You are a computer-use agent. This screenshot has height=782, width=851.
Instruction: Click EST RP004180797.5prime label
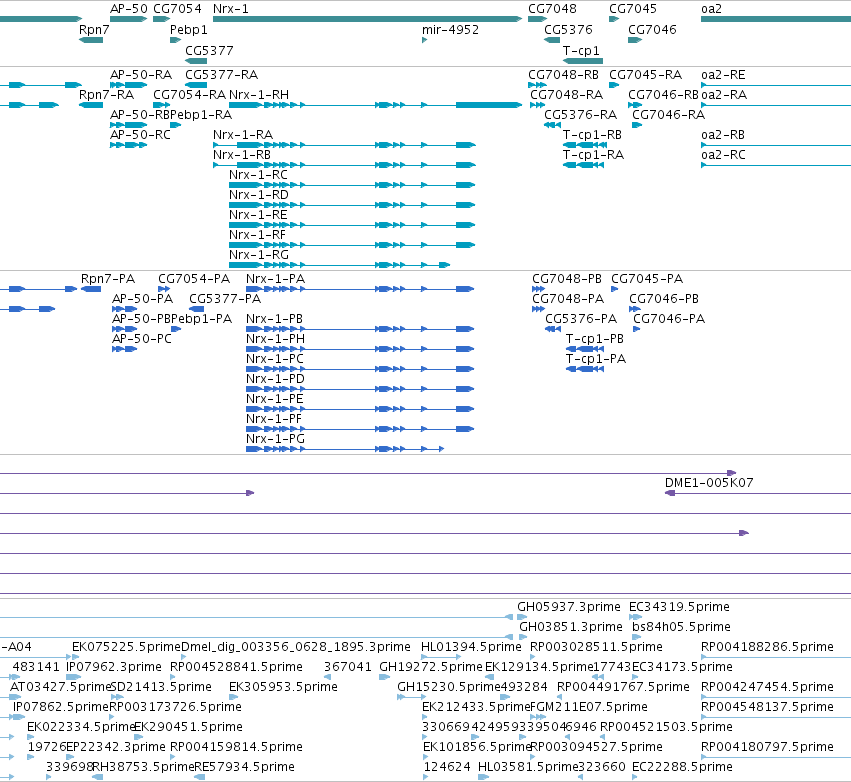(767, 747)
